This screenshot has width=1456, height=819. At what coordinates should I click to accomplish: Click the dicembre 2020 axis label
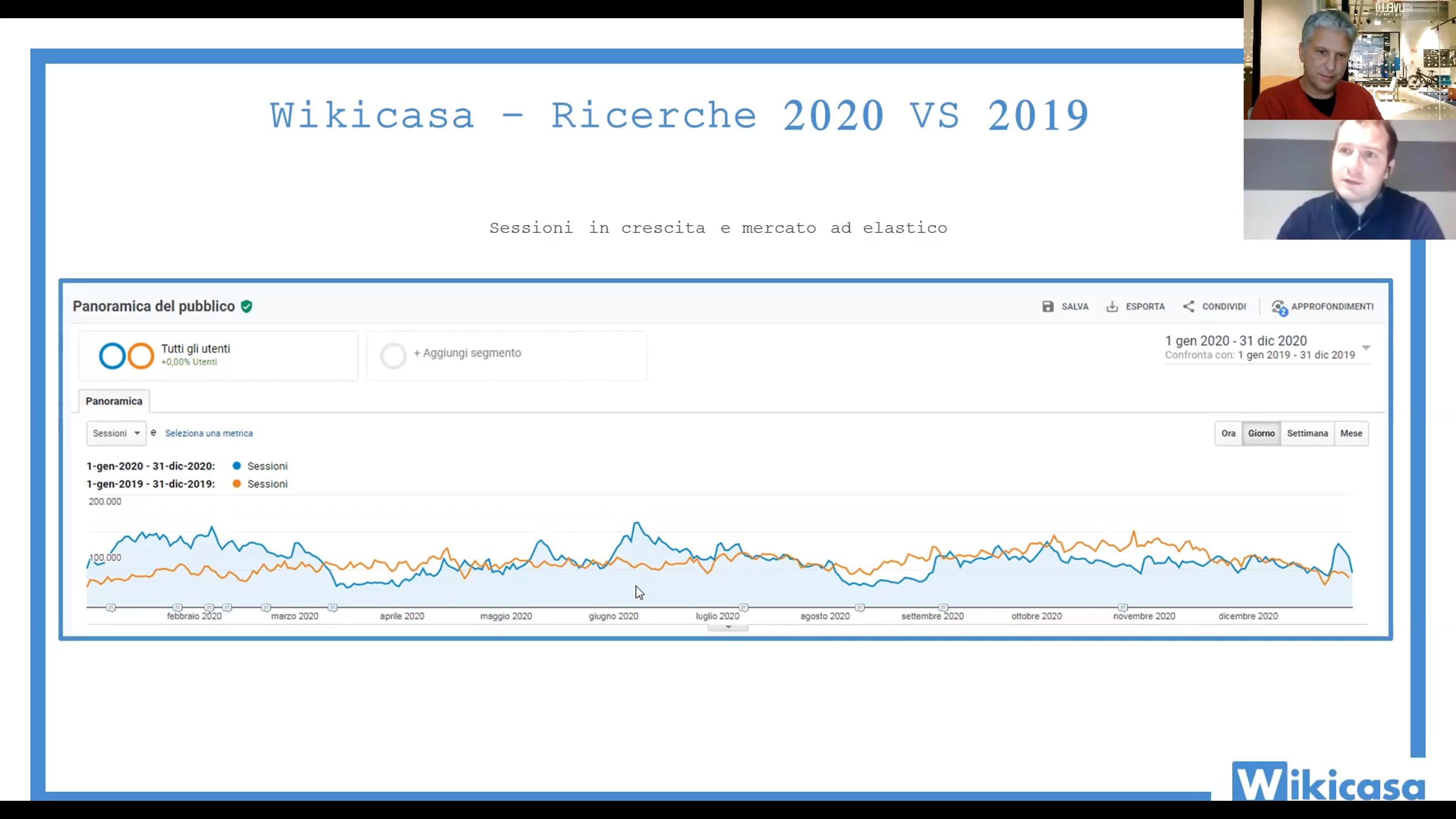[x=1248, y=616]
